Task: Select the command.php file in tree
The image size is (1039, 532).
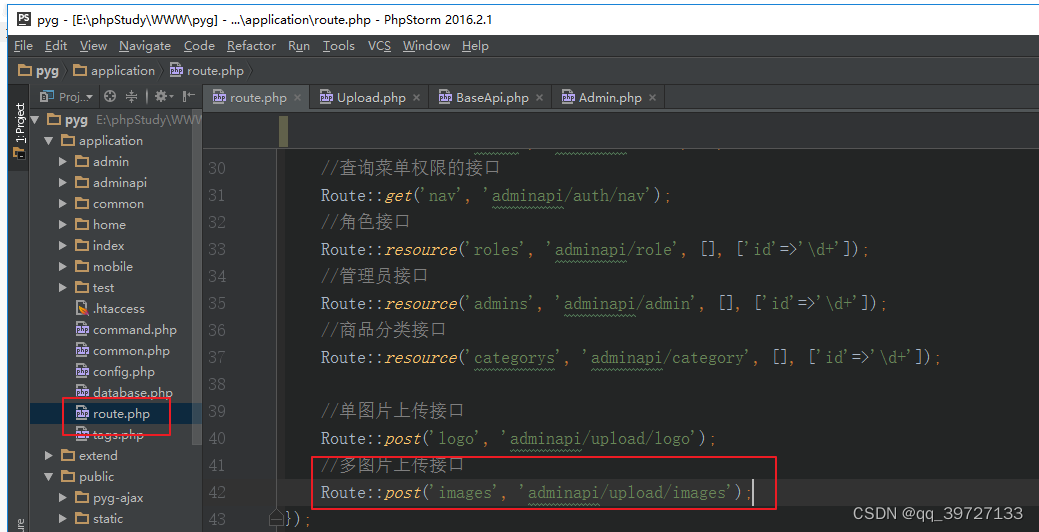Action: pos(126,330)
